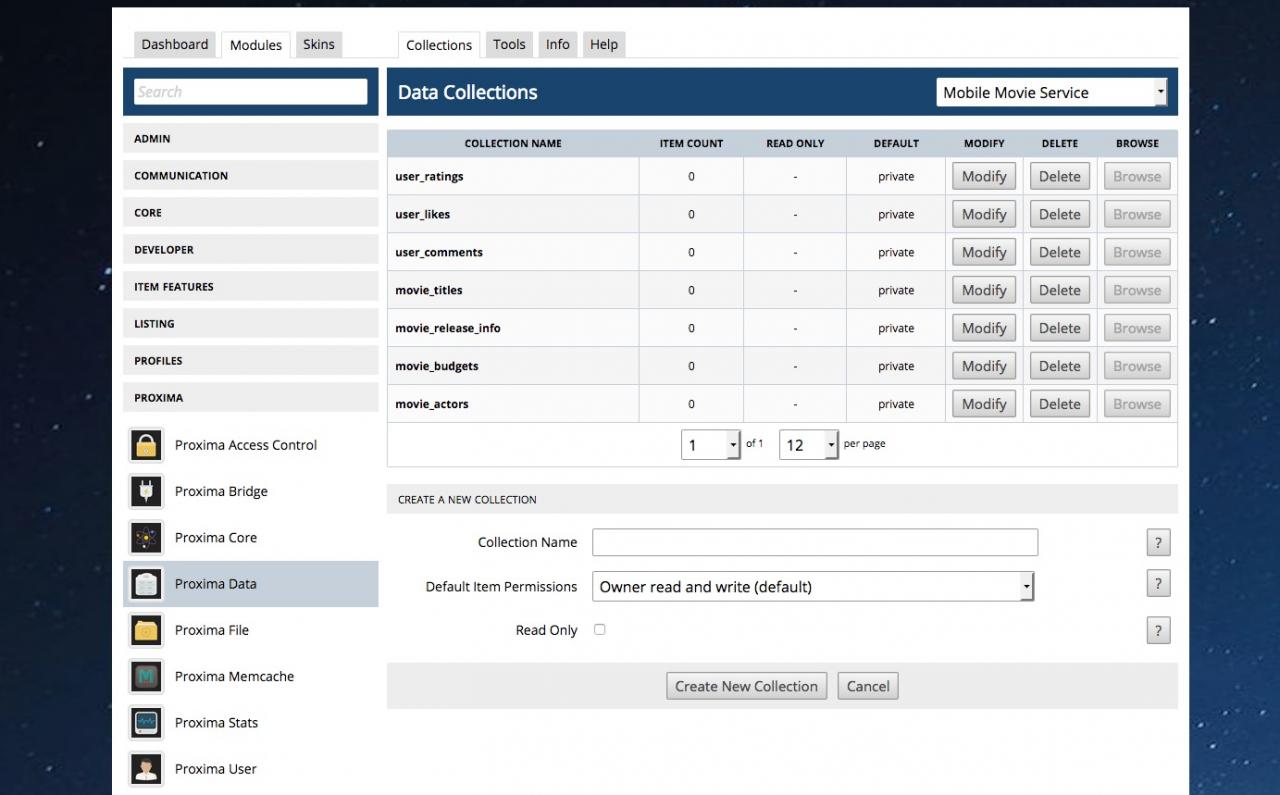Click the Collection Name input field

(815, 542)
